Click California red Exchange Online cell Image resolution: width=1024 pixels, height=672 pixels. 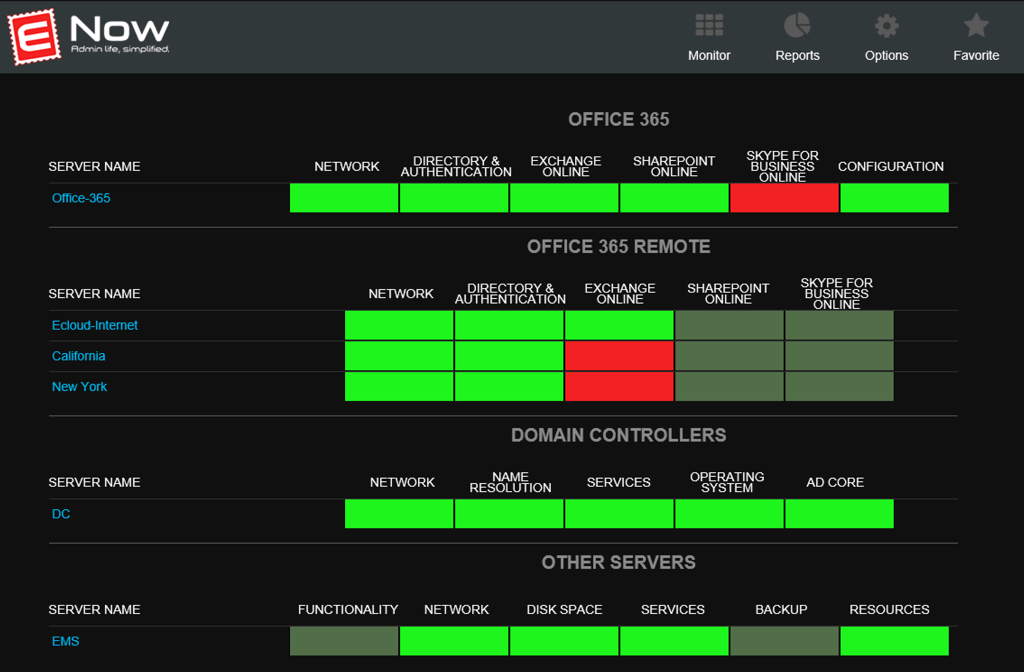[619, 356]
